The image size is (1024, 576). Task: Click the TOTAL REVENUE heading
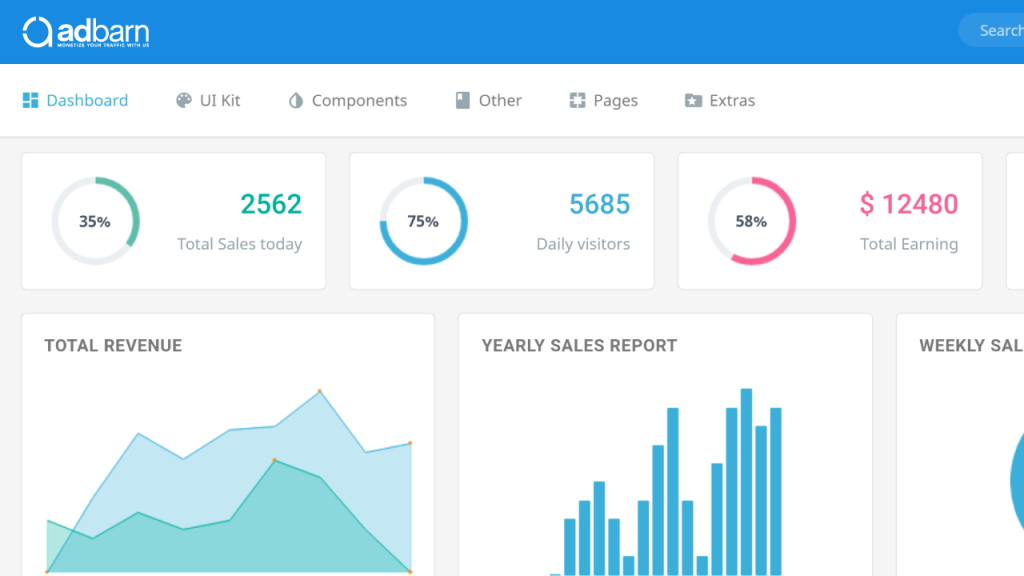click(113, 345)
